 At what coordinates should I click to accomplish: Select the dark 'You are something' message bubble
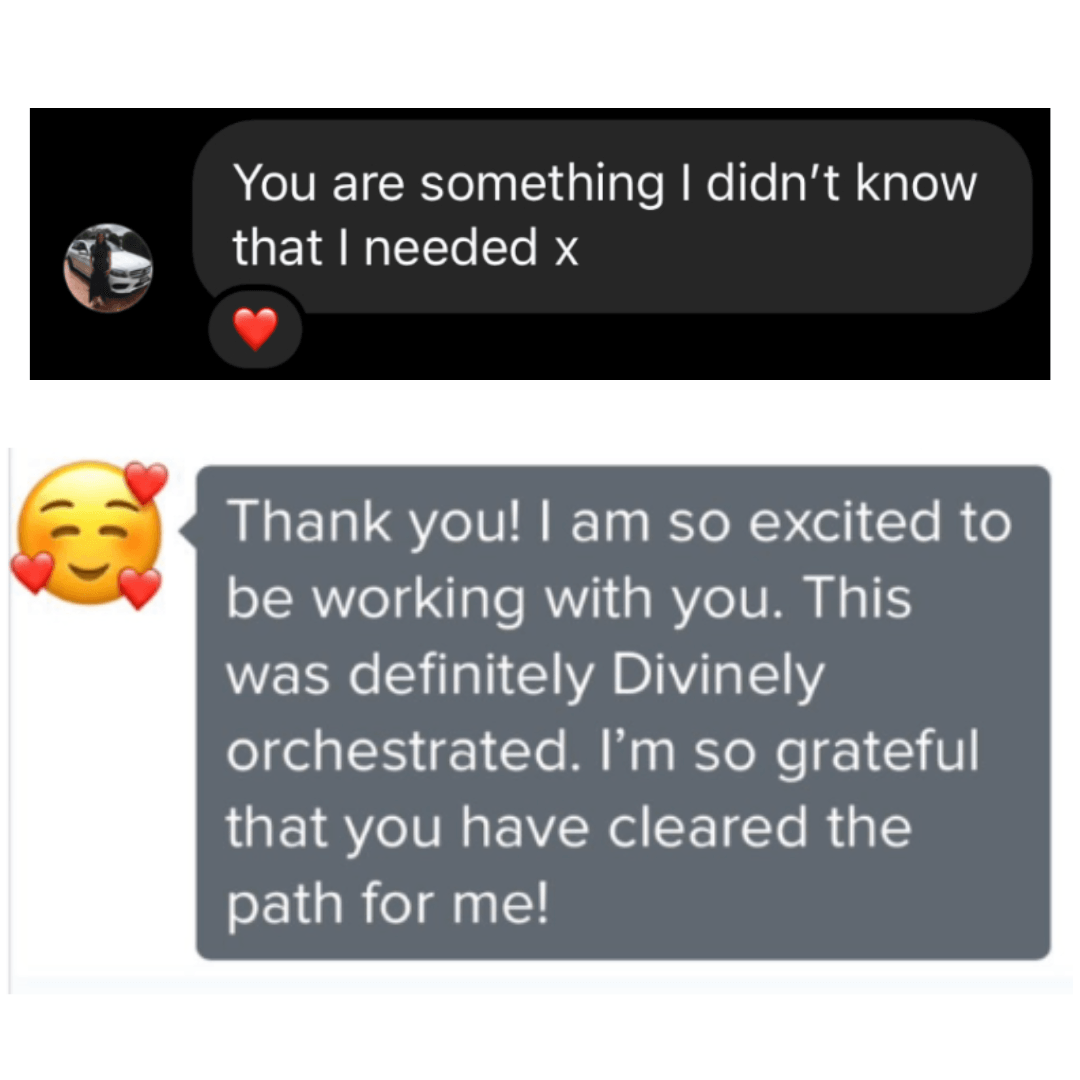612,217
